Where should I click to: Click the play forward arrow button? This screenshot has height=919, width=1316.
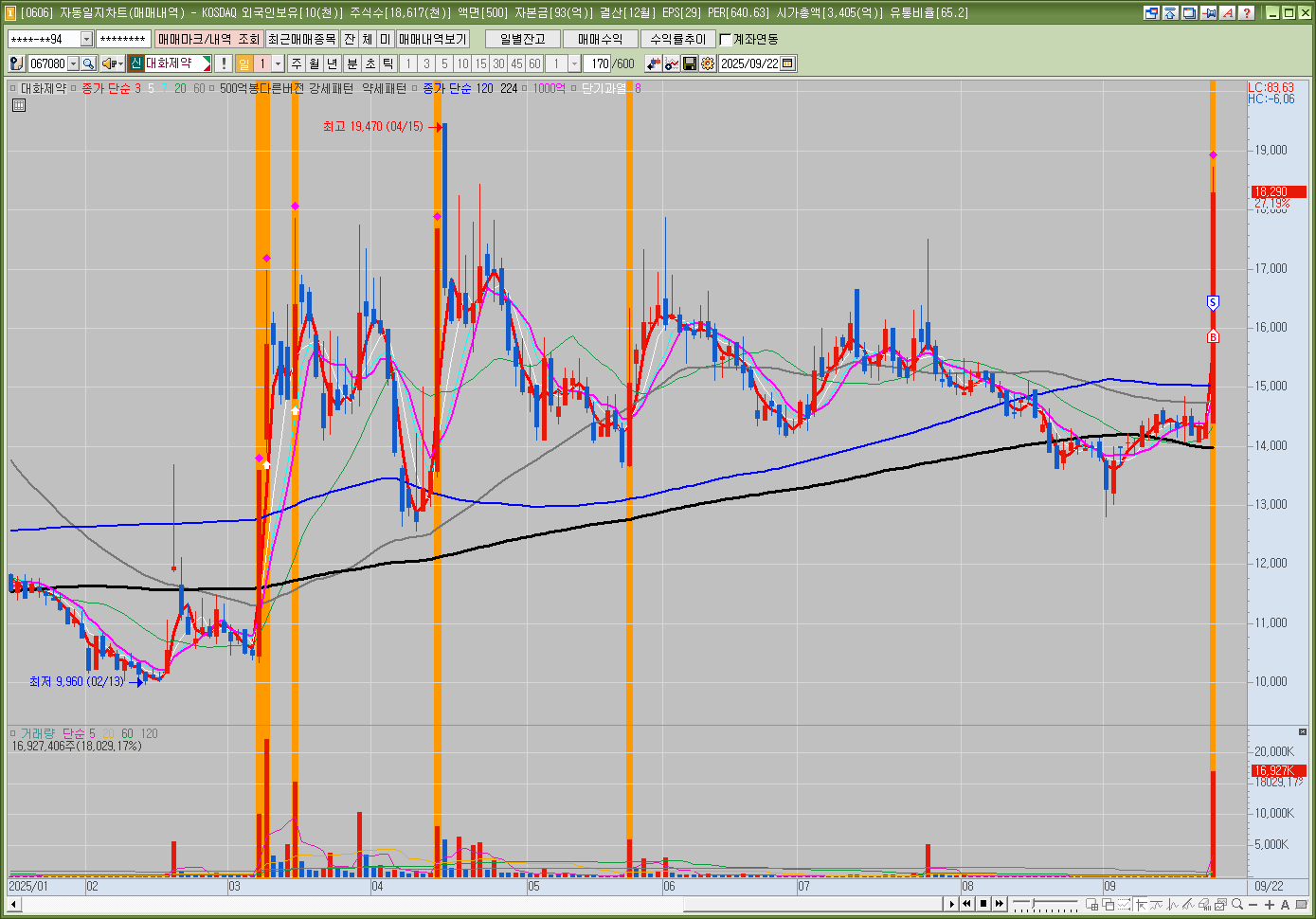pos(951,904)
